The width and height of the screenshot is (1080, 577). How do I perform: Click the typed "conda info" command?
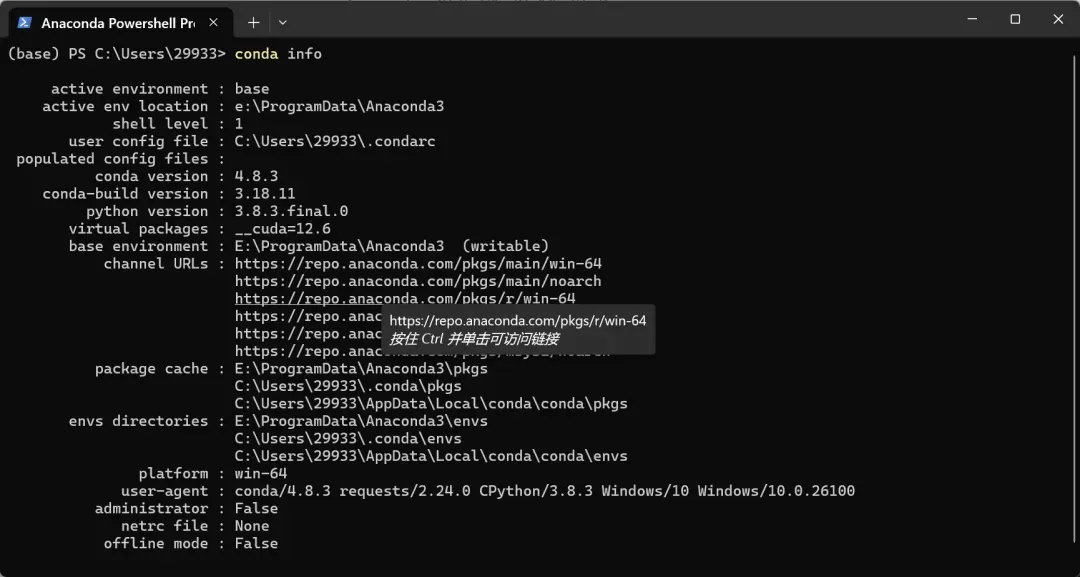(278, 54)
